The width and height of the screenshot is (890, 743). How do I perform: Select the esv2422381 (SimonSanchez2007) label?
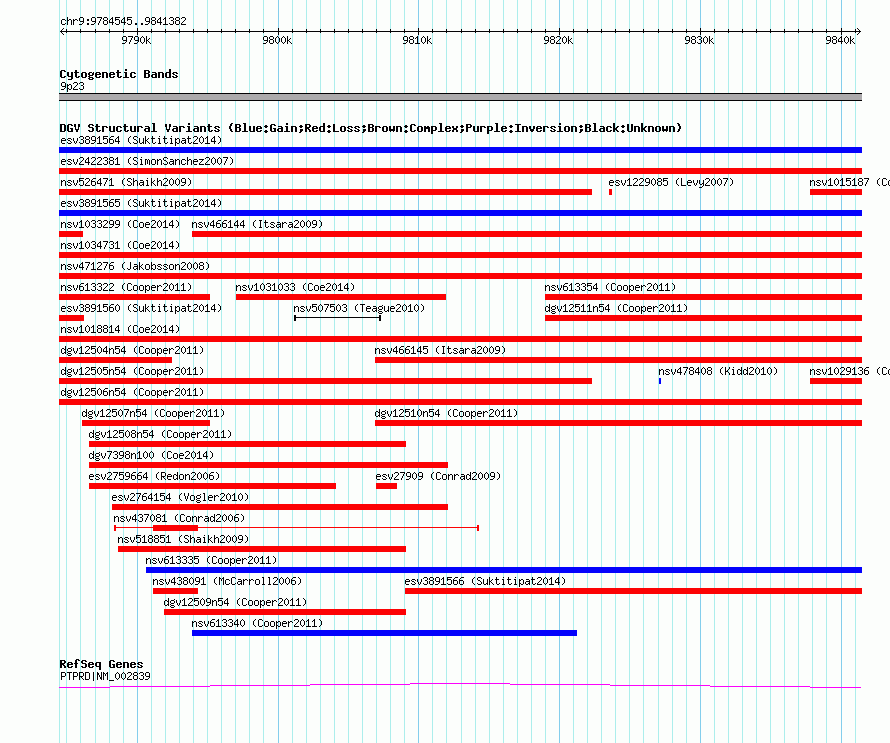(x=147, y=161)
